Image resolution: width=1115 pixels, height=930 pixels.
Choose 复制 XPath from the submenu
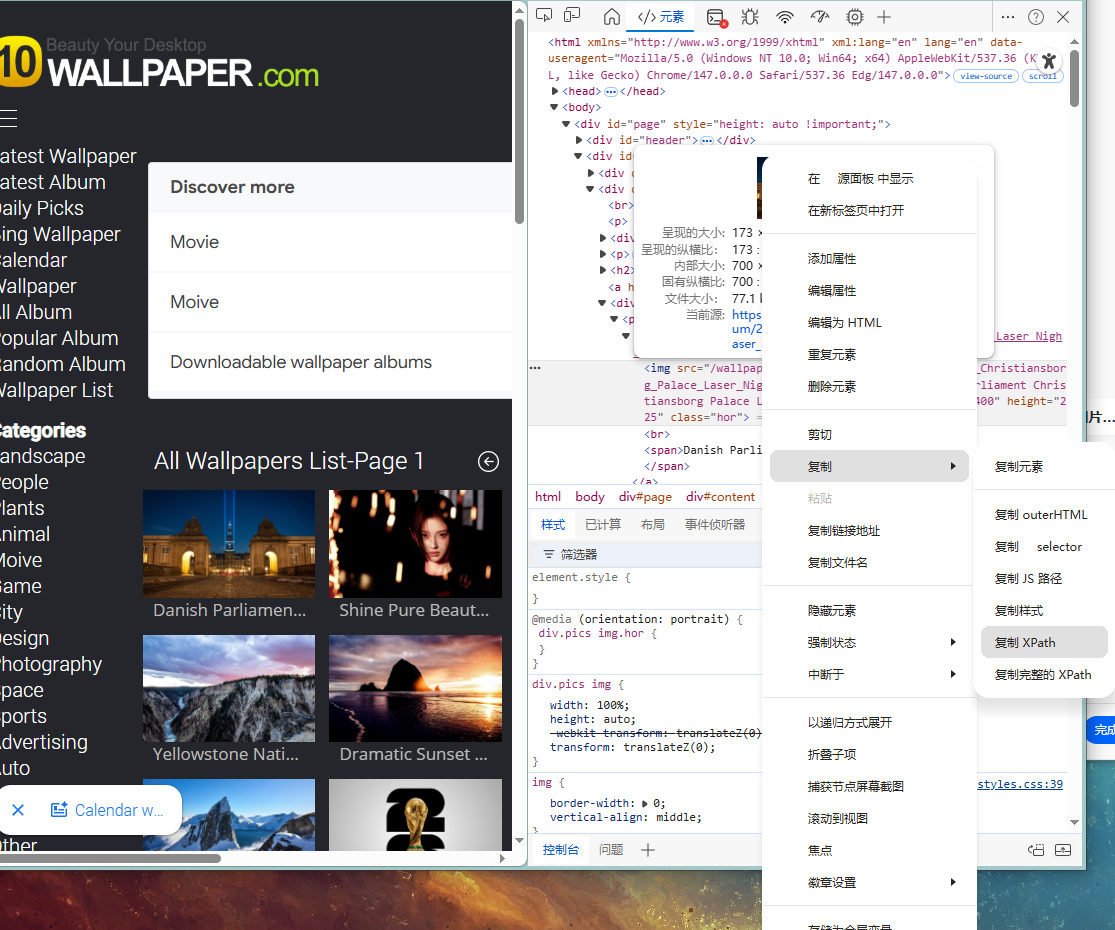click(x=1043, y=643)
